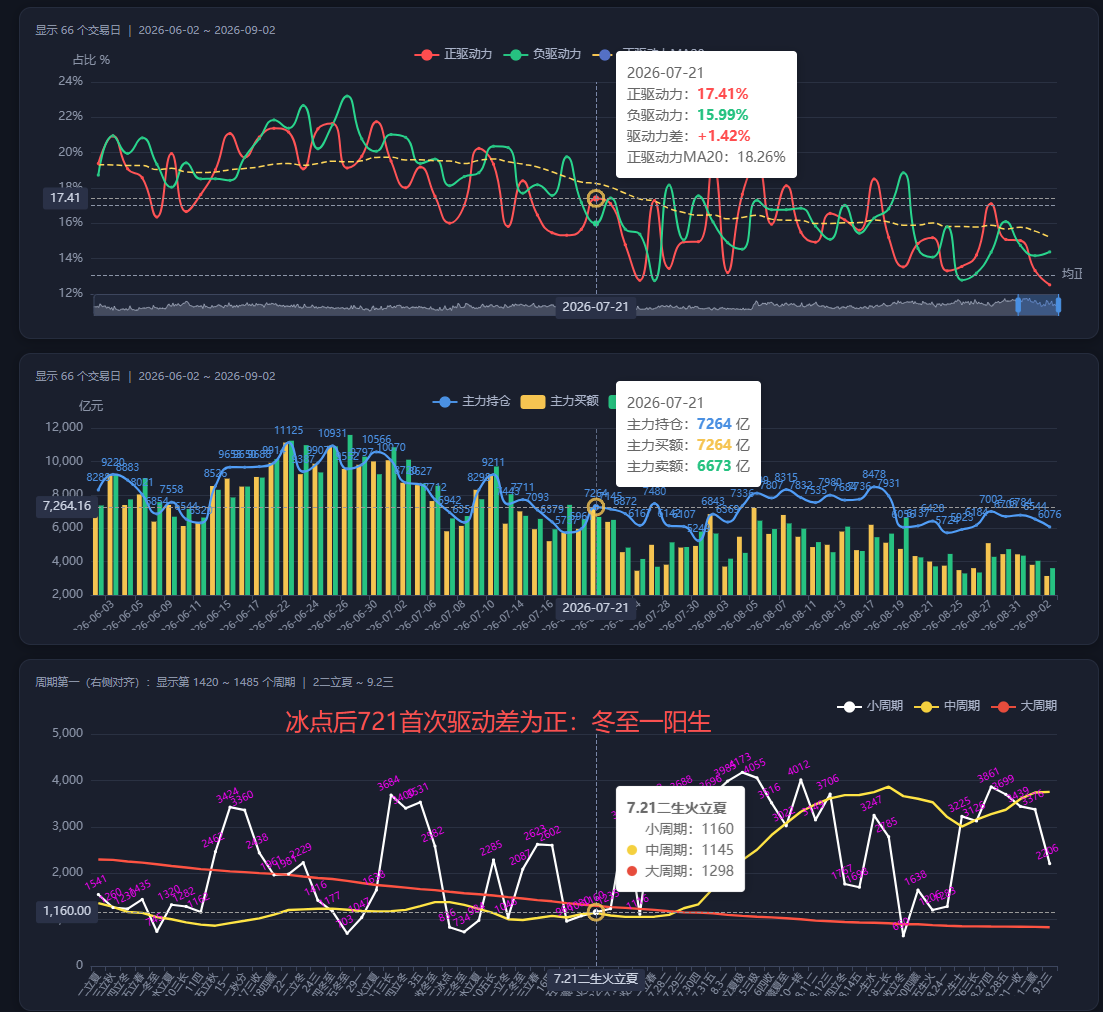Toggle the 主力持仓 legend item
This screenshot has width=1103, height=1012.
[x=471, y=401]
